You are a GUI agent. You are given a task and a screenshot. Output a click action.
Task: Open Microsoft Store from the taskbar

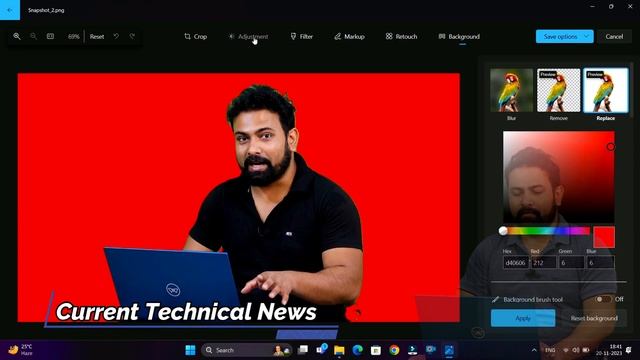click(376, 350)
